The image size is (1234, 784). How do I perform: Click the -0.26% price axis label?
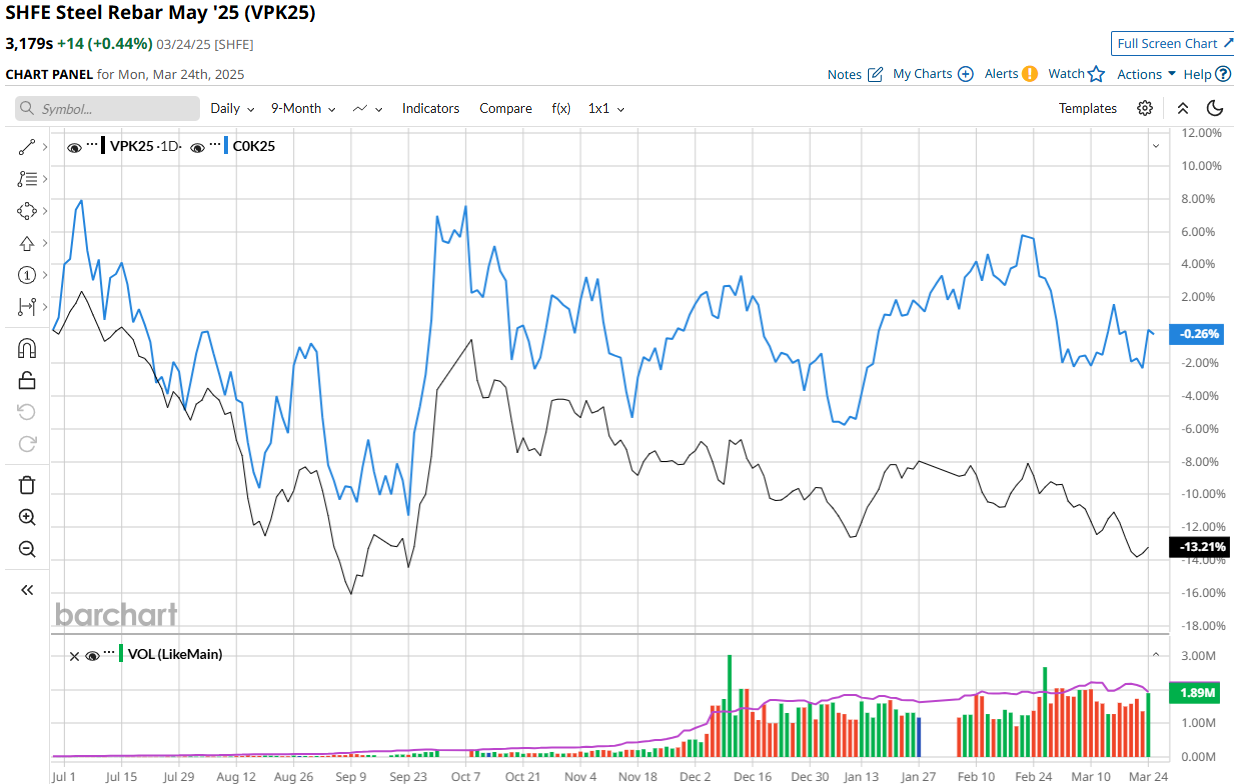pos(1199,334)
